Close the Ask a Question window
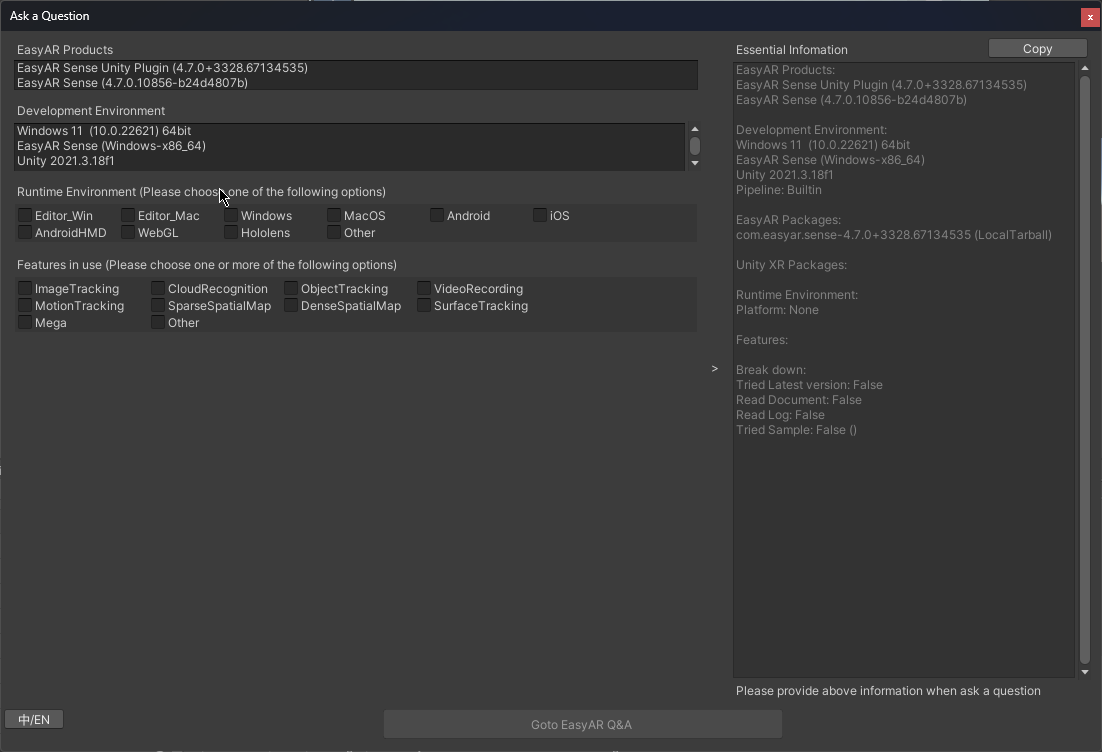Viewport: 1102px width, 752px height. [1089, 17]
